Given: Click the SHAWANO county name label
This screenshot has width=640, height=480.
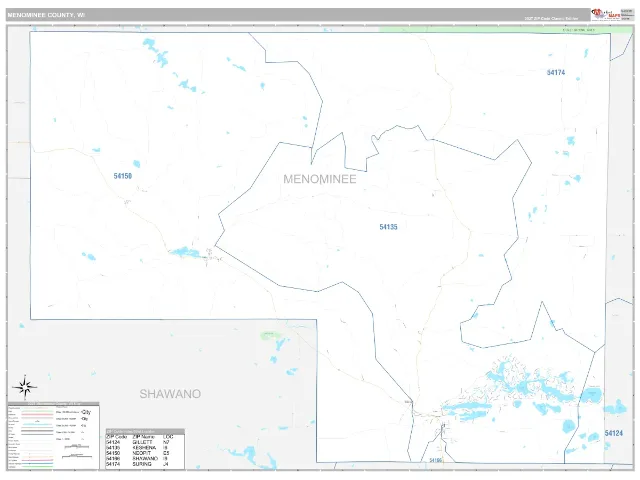Looking at the screenshot, I should pyautogui.click(x=170, y=394).
